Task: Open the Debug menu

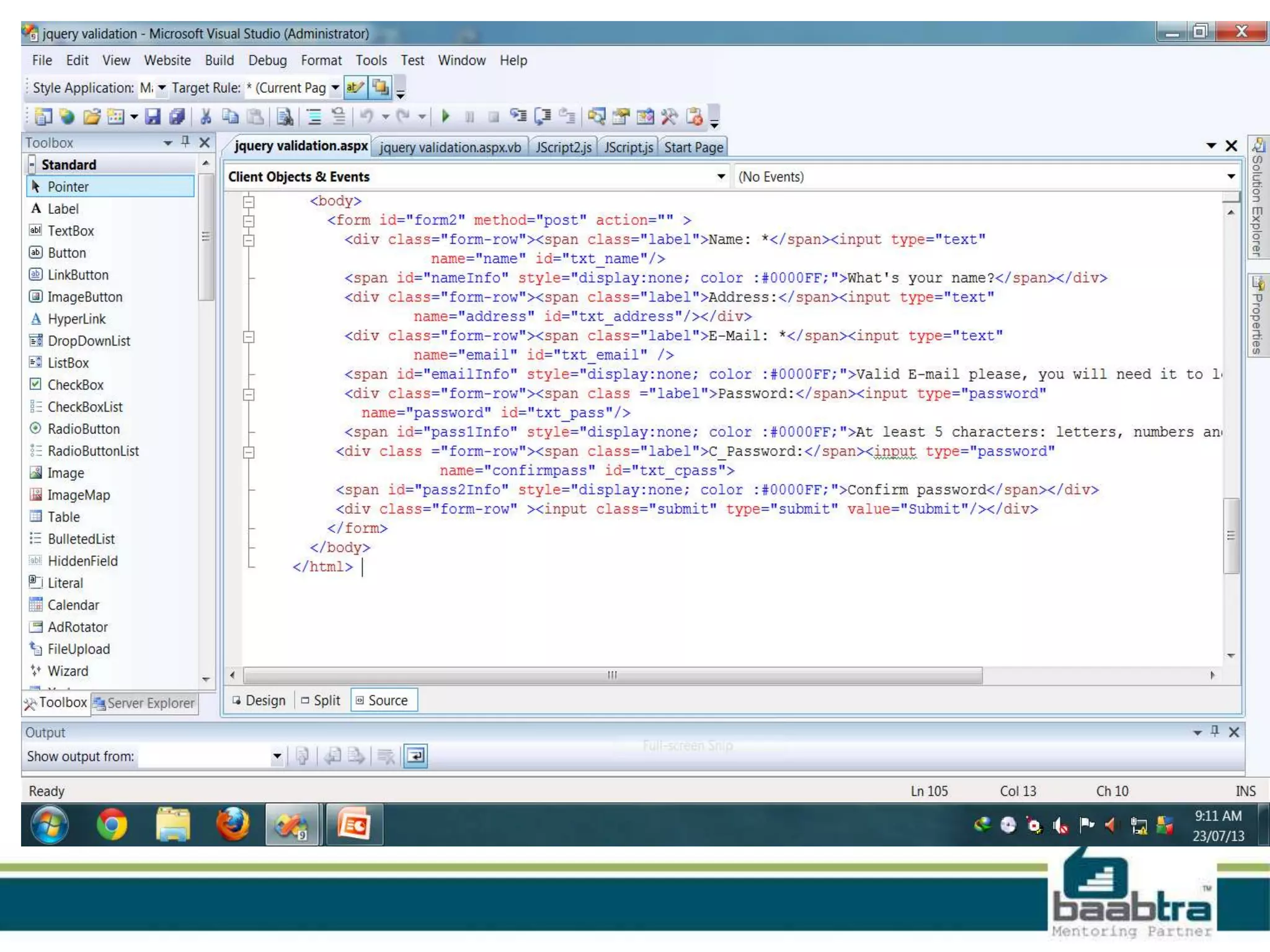Action: click(x=267, y=60)
